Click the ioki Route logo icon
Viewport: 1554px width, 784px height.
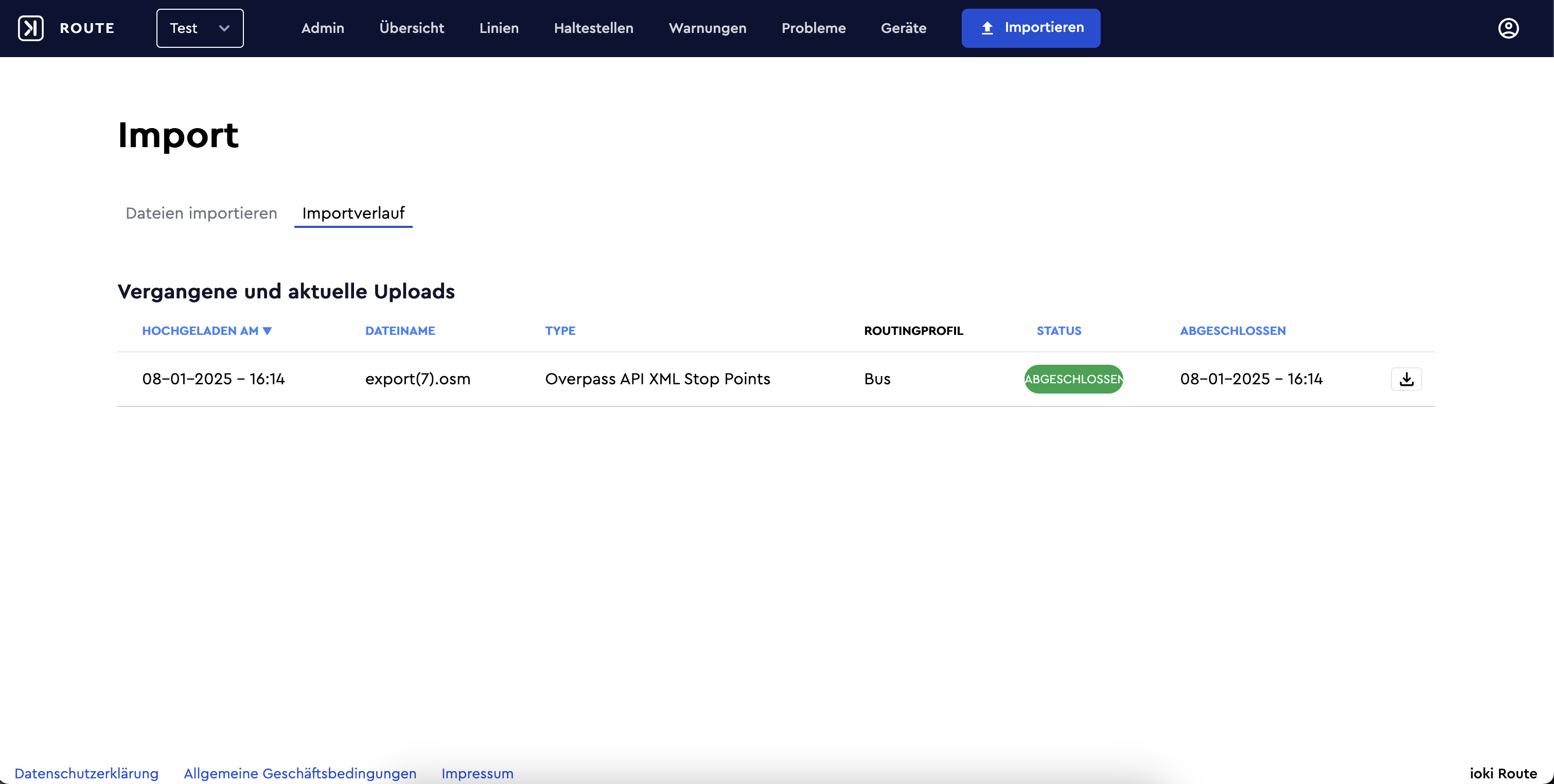click(x=31, y=28)
